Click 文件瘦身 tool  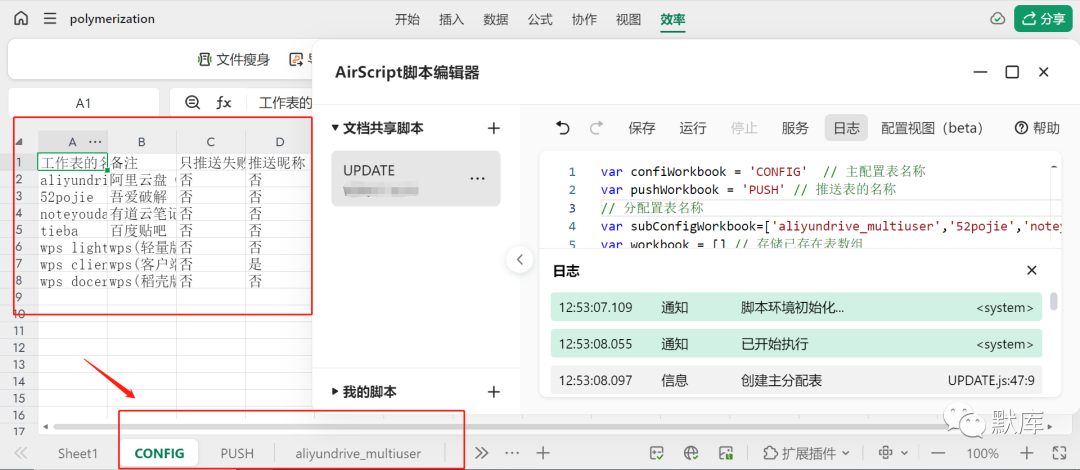pos(234,60)
